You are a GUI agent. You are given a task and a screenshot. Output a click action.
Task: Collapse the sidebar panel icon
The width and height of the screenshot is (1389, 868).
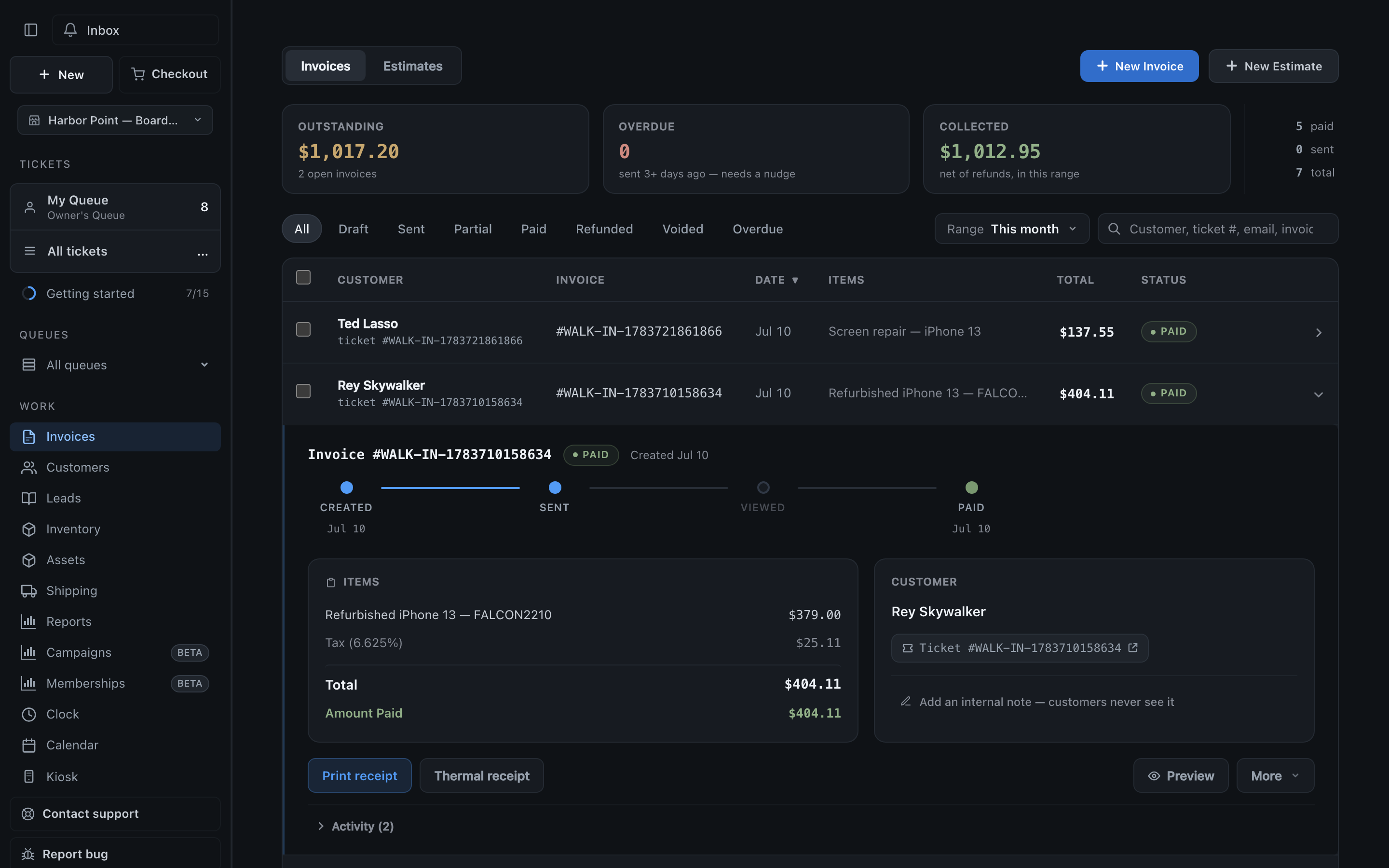click(x=31, y=30)
